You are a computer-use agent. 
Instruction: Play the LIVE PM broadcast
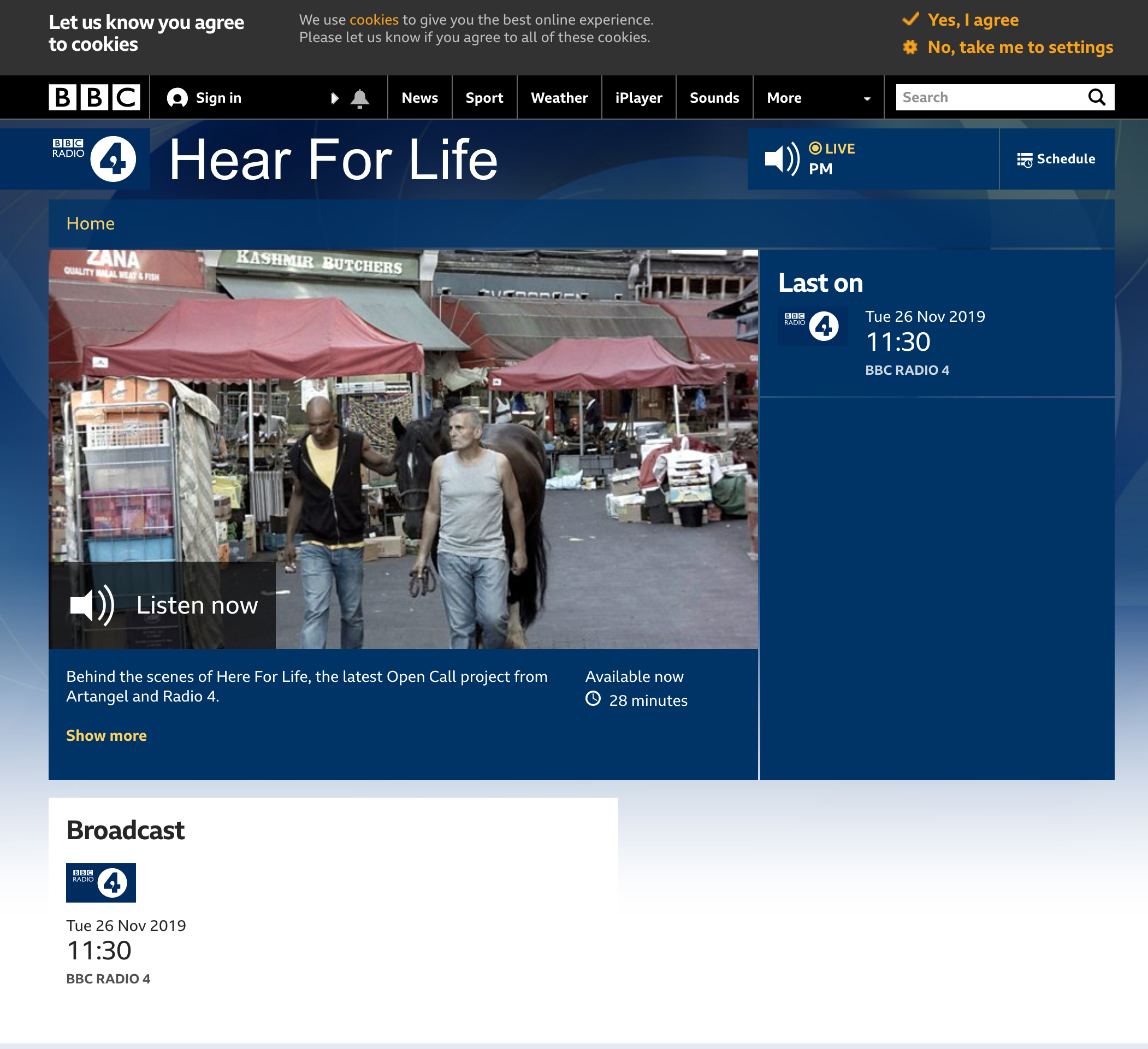(873, 159)
